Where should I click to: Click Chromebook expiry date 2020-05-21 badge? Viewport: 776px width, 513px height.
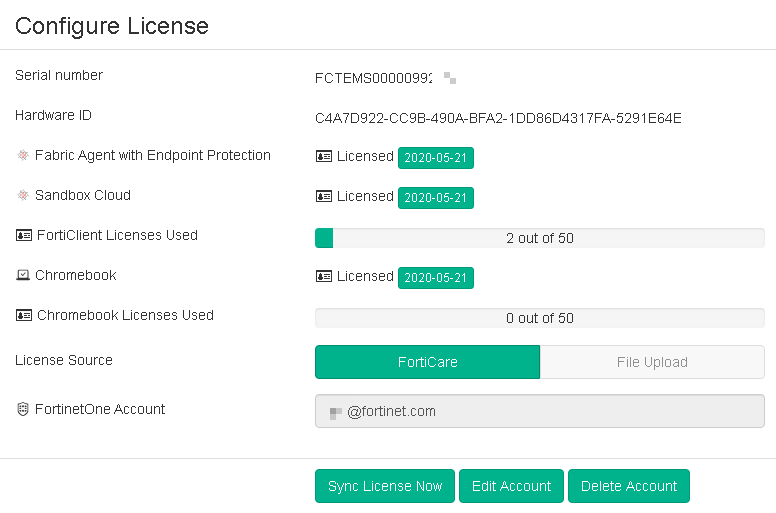[436, 278]
